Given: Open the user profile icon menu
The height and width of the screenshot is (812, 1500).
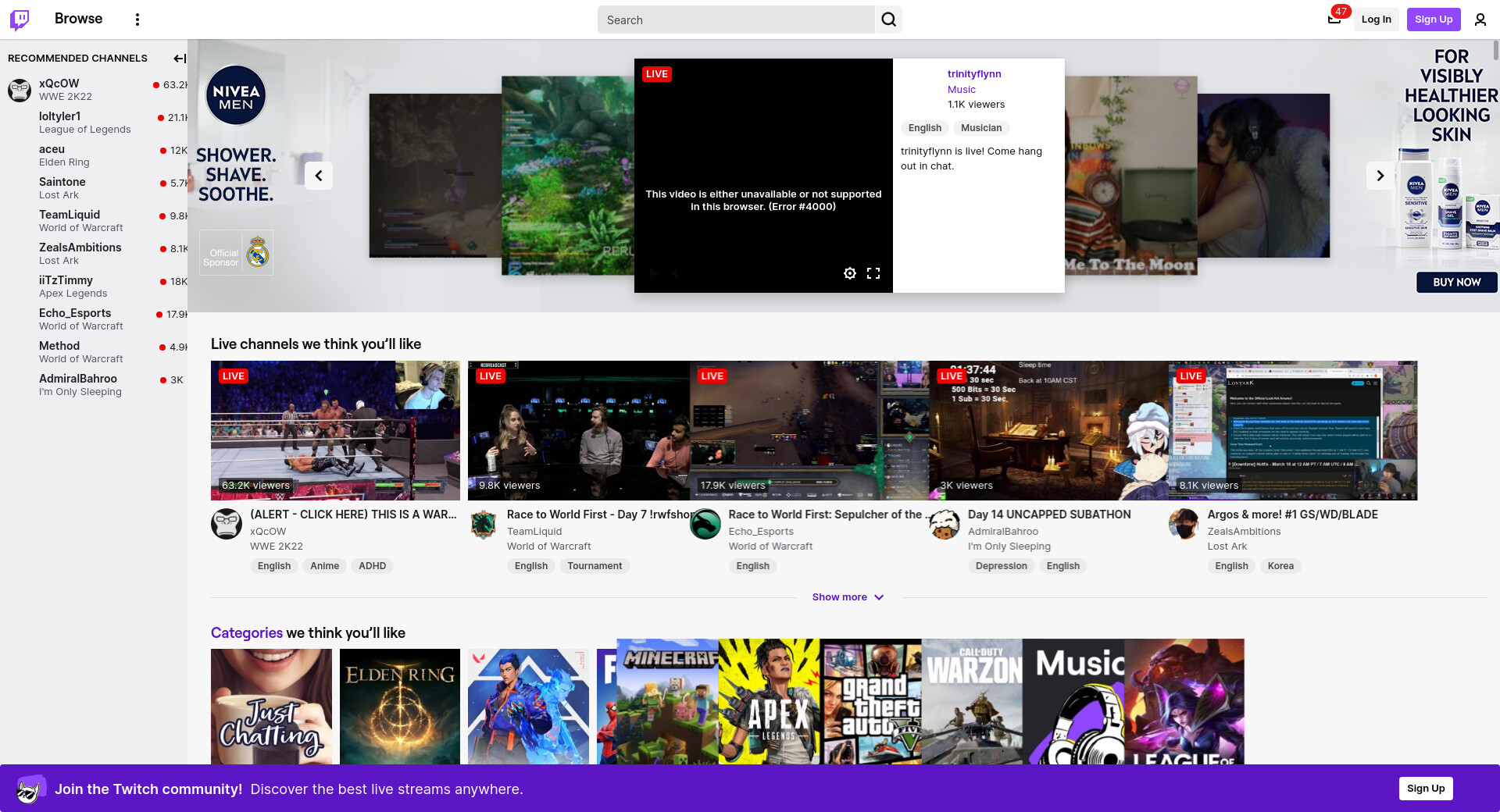Looking at the screenshot, I should coord(1480,20).
